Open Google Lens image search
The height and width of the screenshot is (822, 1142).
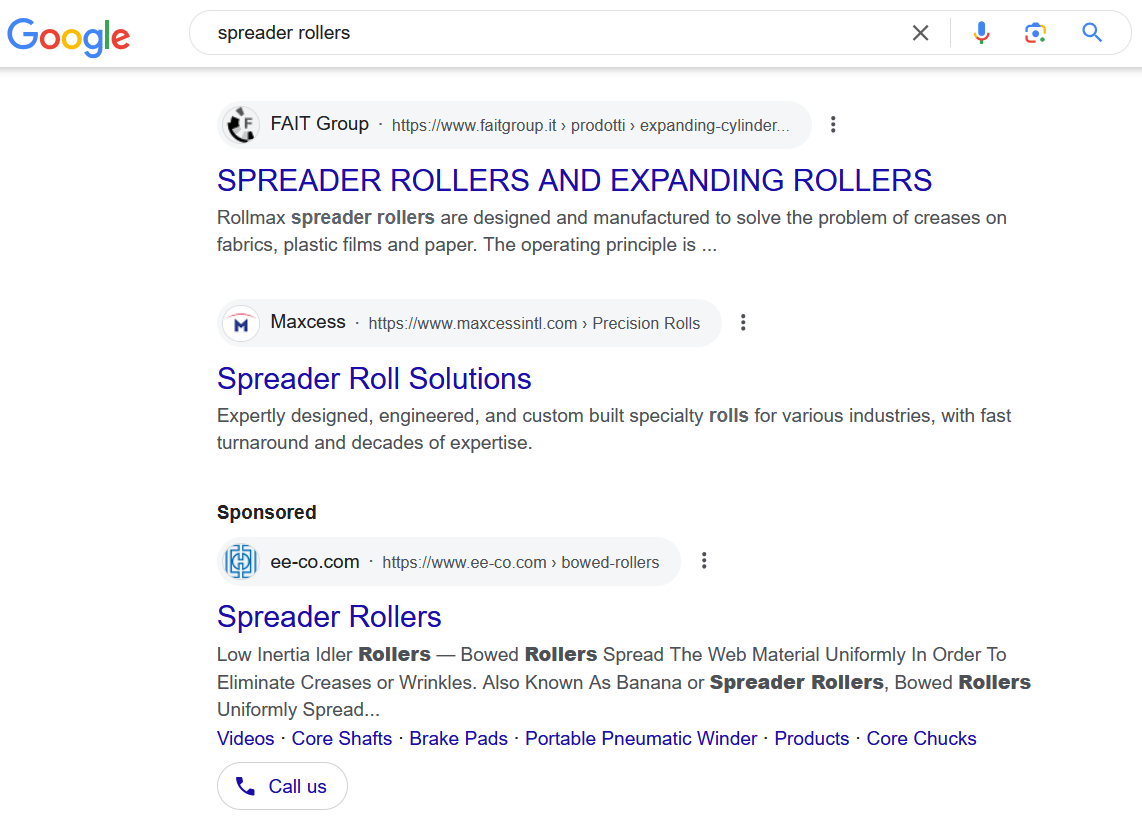coord(1035,32)
